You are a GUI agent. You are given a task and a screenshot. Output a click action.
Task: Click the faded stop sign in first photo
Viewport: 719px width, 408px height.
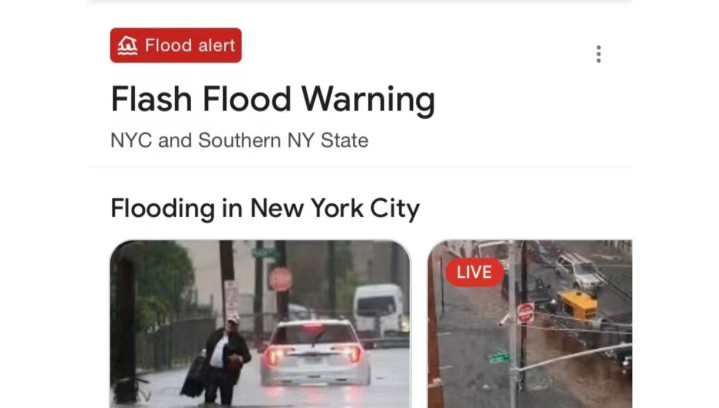[x=280, y=279]
